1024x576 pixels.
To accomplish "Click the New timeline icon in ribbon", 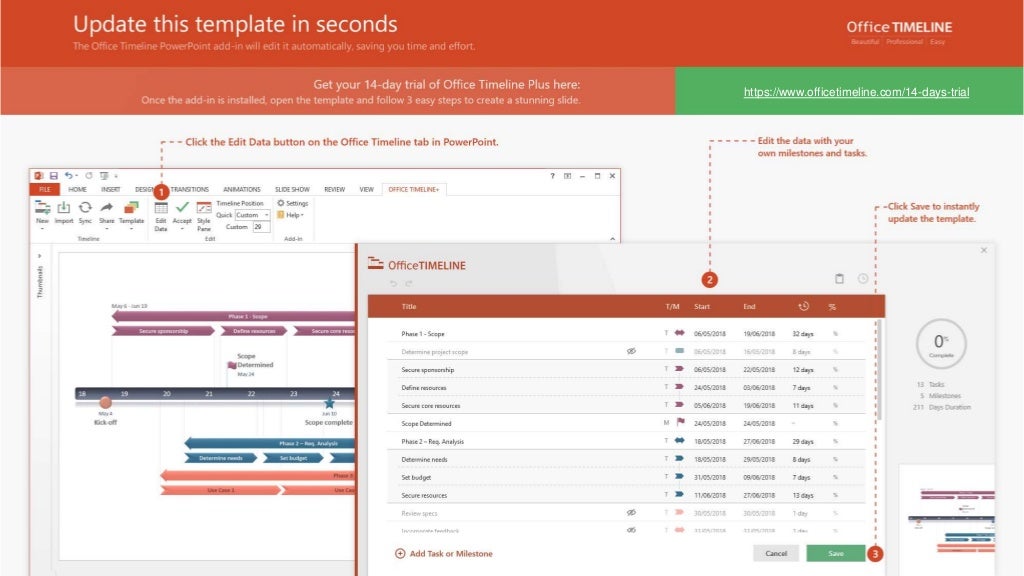I will coord(42,208).
